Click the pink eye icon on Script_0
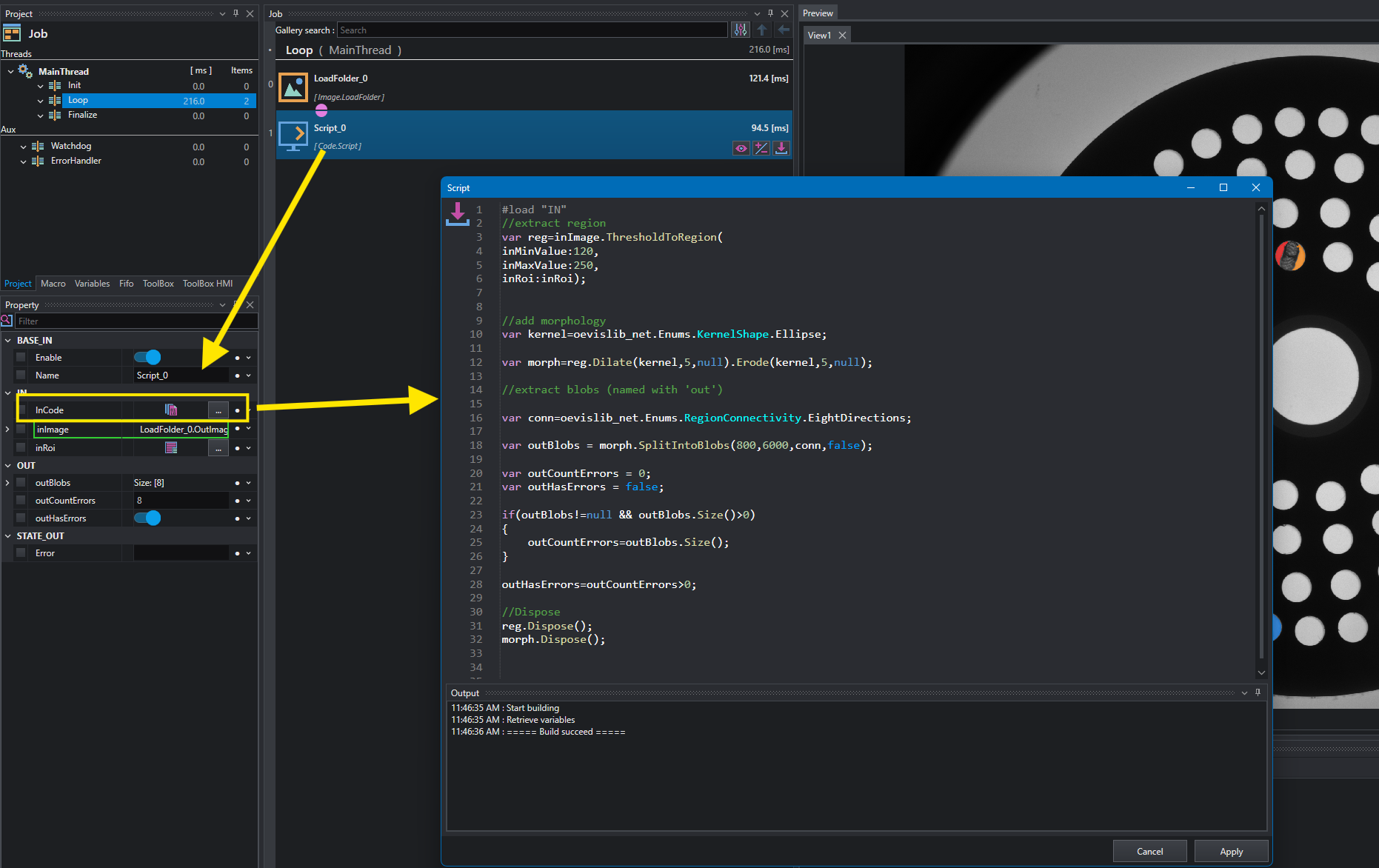This screenshot has height=868, width=1379. [x=741, y=148]
